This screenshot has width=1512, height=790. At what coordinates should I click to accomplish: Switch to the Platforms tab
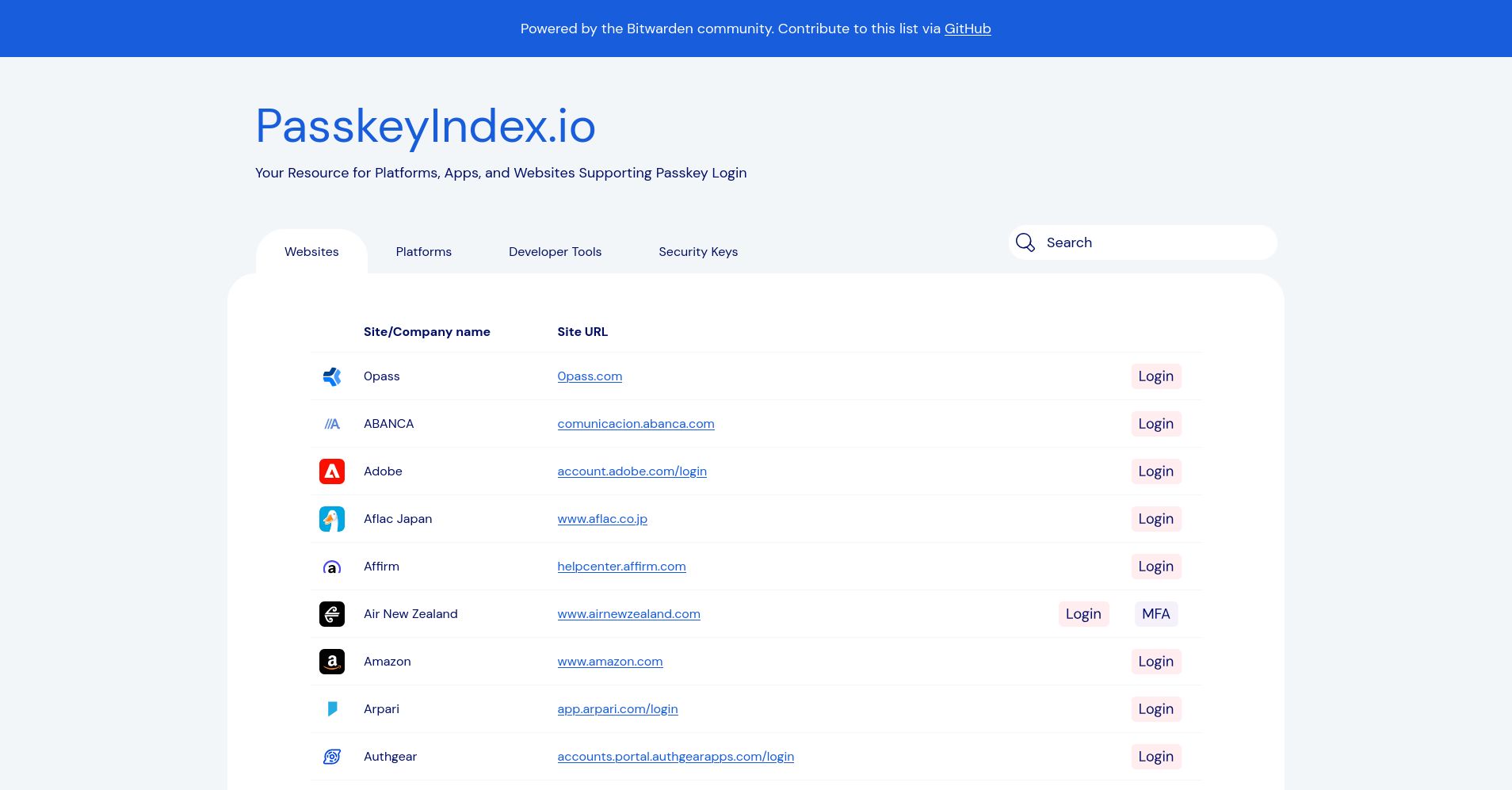423,251
